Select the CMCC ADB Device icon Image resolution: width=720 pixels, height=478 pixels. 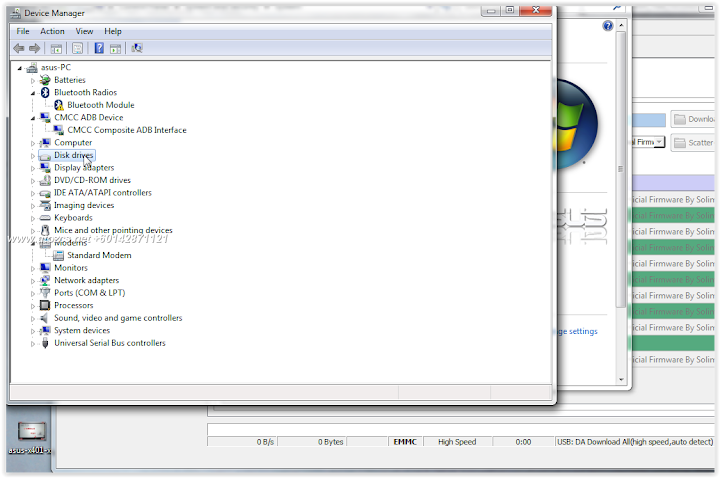tap(45, 118)
